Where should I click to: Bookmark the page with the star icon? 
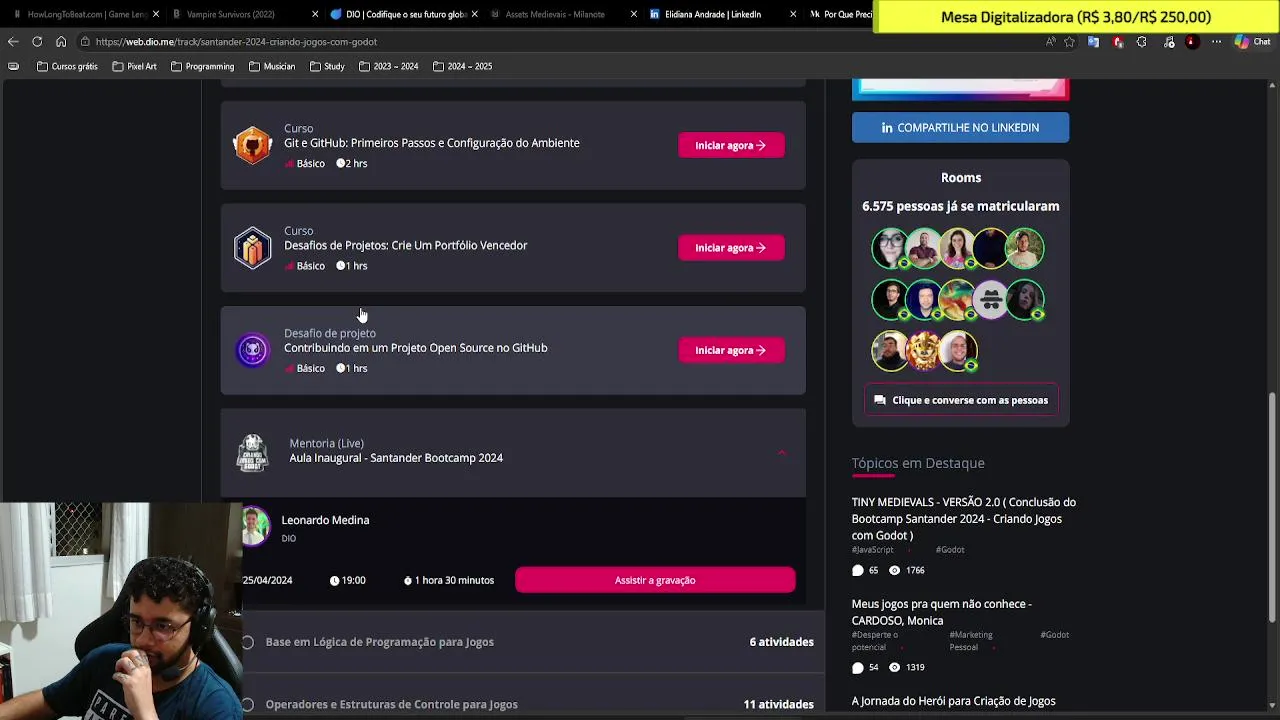pyautogui.click(x=1070, y=42)
